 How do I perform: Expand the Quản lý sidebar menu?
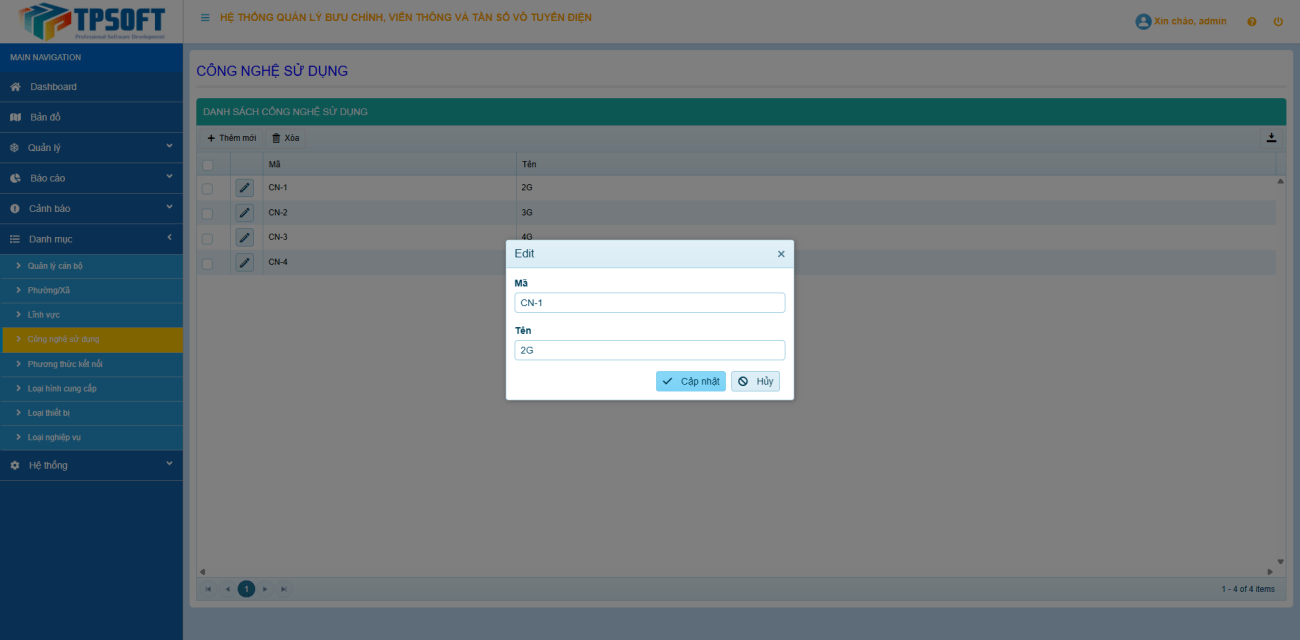91,148
